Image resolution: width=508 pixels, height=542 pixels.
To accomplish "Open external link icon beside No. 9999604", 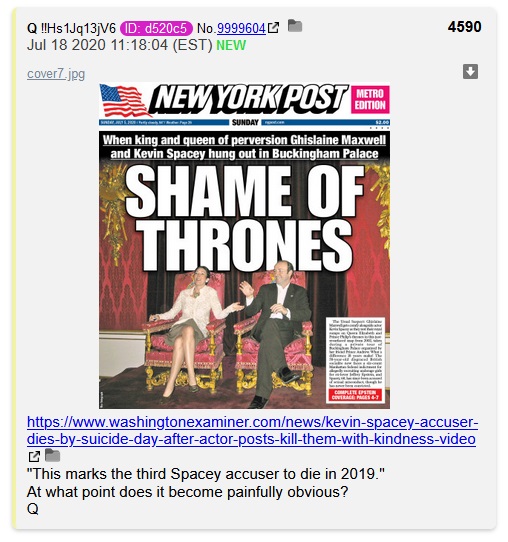I will click(273, 28).
